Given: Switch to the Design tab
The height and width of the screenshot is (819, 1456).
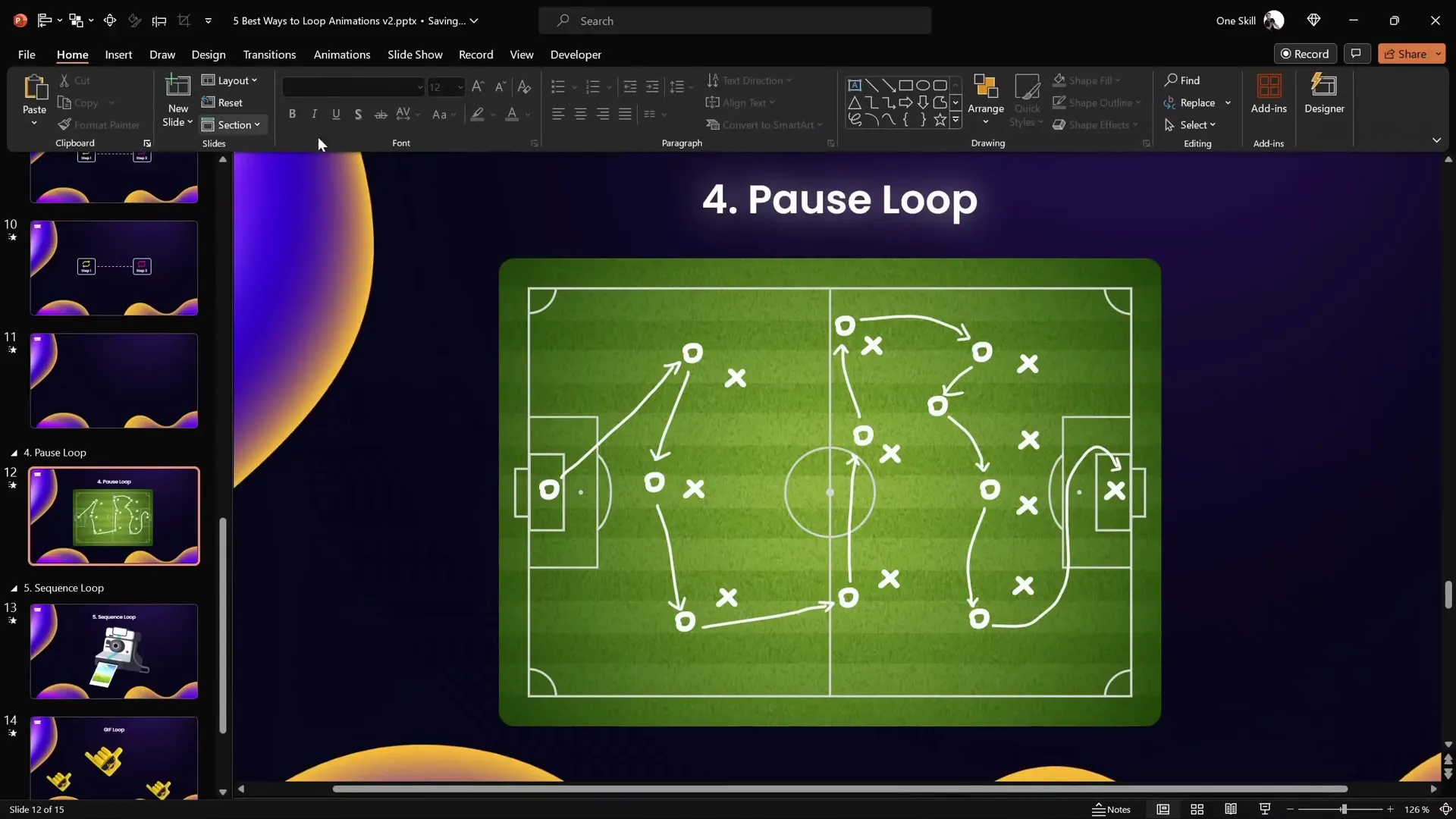Looking at the screenshot, I should point(209,55).
